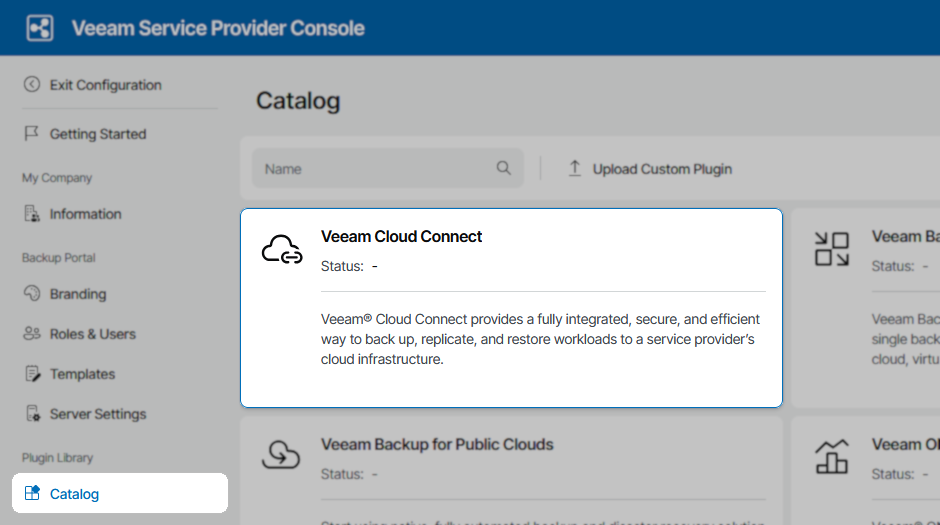Click the Exit Configuration back arrow icon
Image resolution: width=940 pixels, height=525 pixels.
(32, 85)
